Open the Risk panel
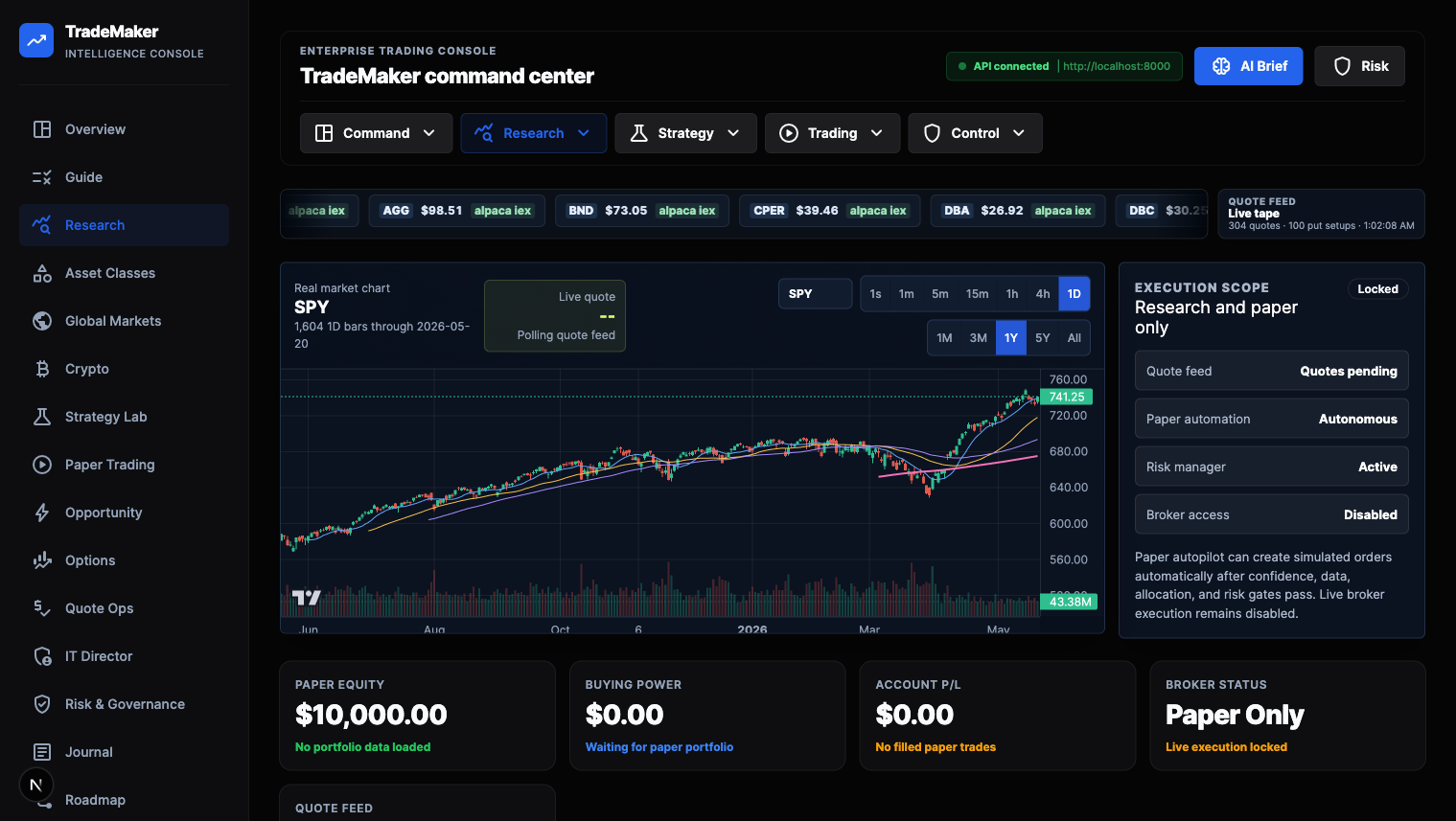This screenshot has height=821, width=1456. pyautogui.click(x=1359, y=66)
